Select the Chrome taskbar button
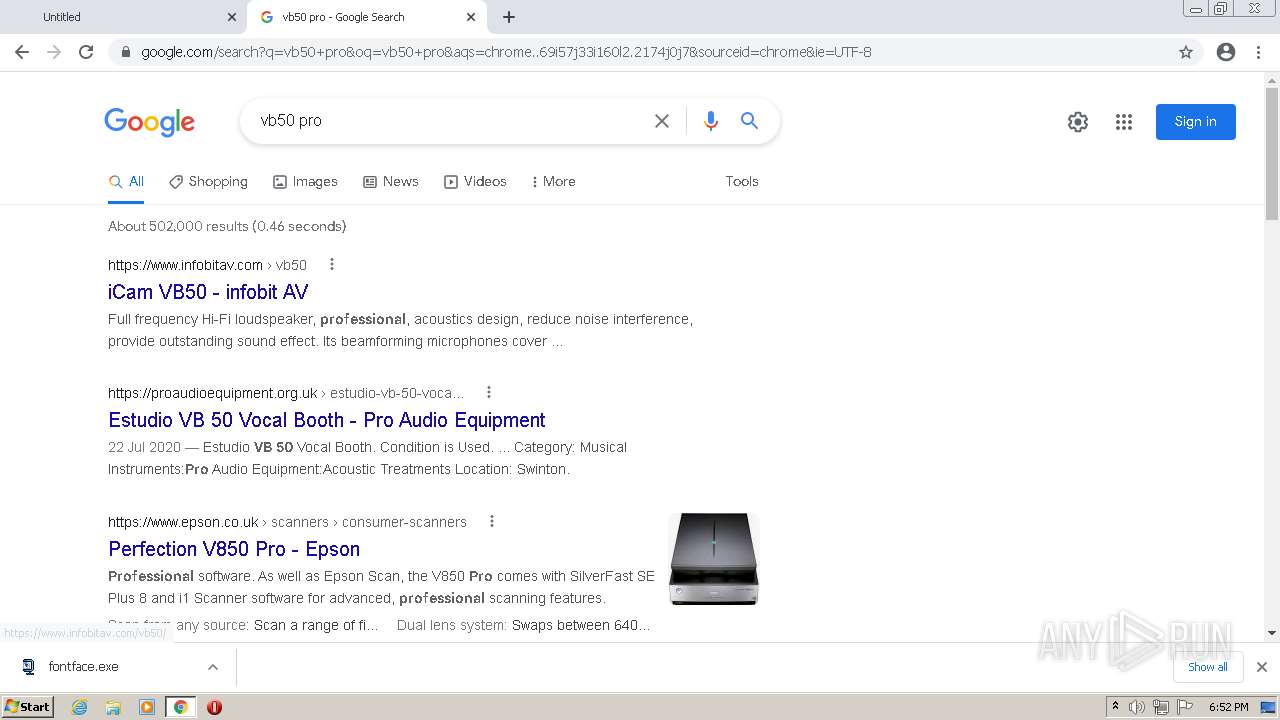 [180, 707]
